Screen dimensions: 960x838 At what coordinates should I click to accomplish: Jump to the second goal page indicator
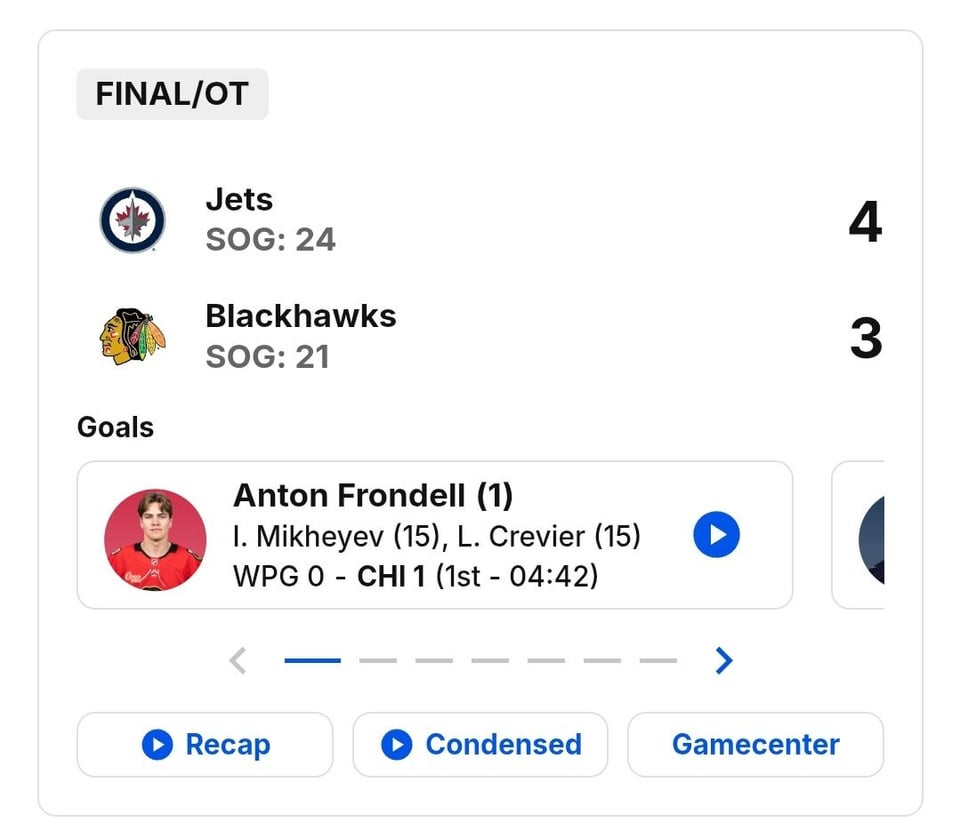378,660
